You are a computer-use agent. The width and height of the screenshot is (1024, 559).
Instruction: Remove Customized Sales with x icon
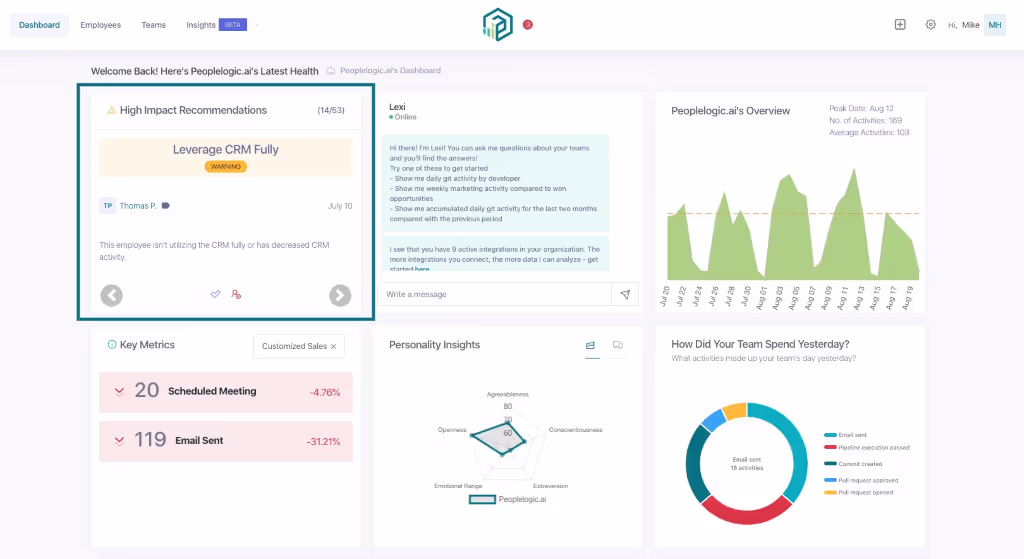[x=334, y=346]
